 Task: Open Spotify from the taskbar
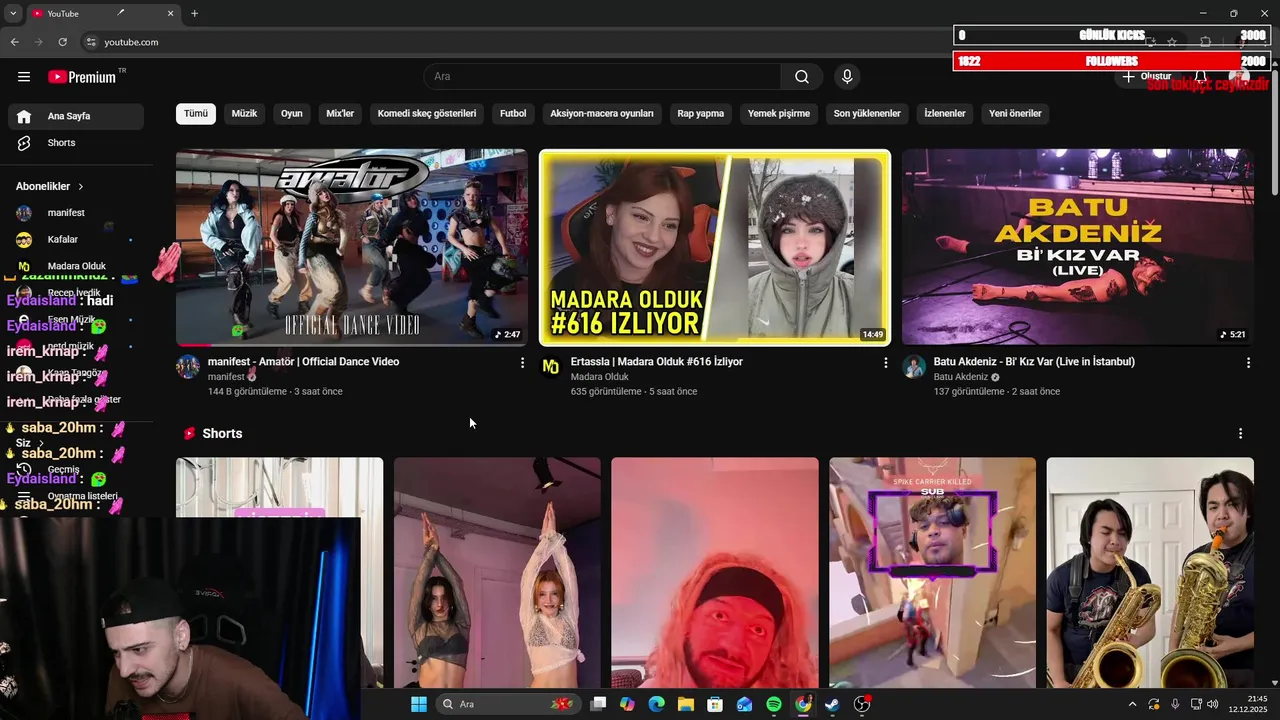click(774, 704)
